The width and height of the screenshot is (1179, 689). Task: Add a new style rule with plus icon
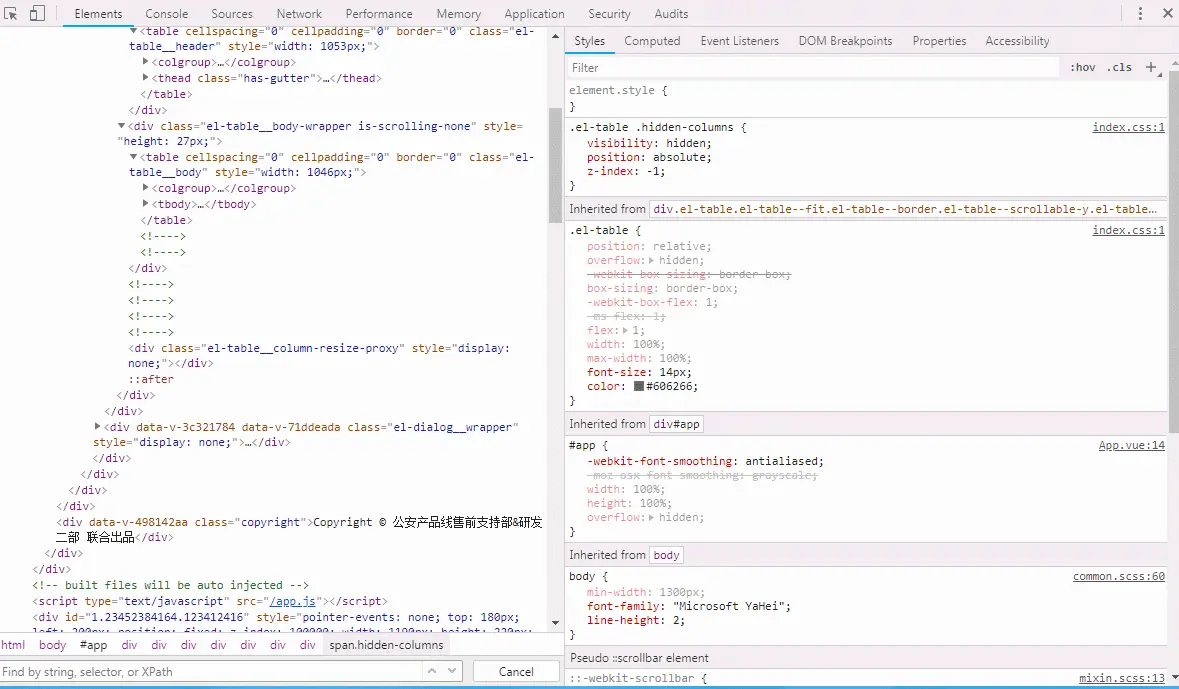[x=1150, y=67]
